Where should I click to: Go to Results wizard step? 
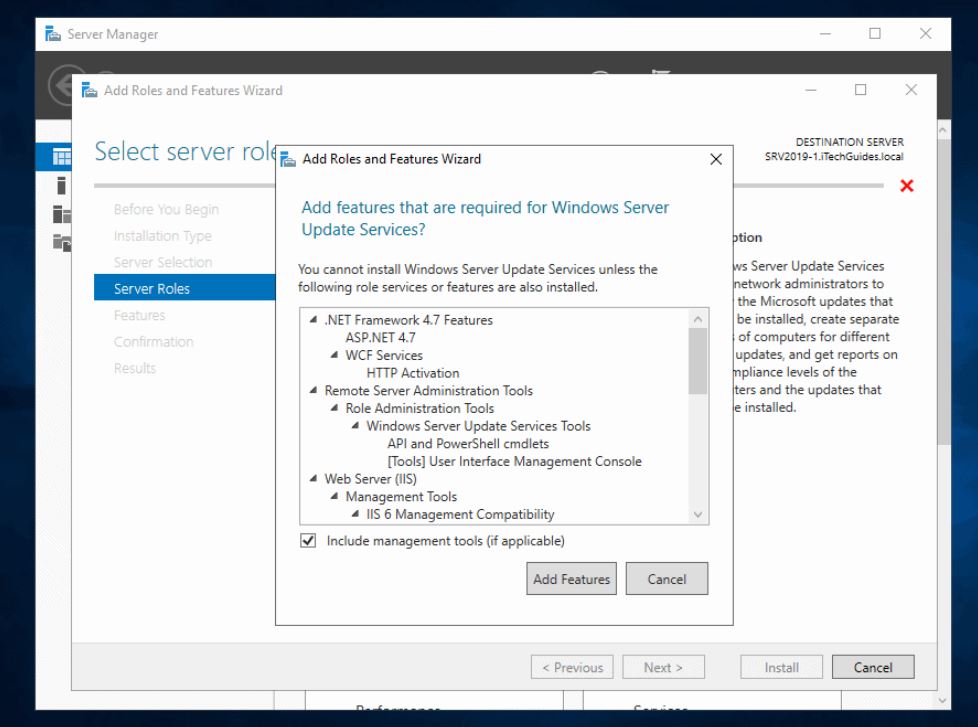135,368
